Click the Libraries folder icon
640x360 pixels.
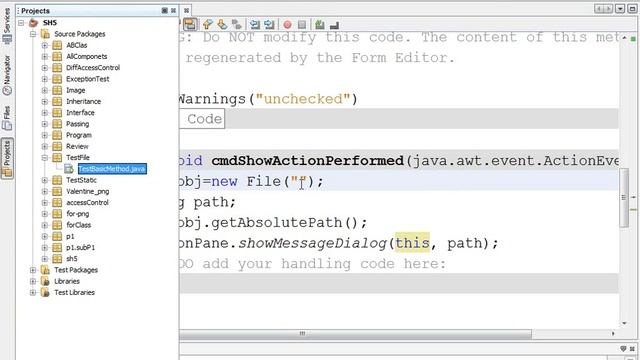click(45, 281)
